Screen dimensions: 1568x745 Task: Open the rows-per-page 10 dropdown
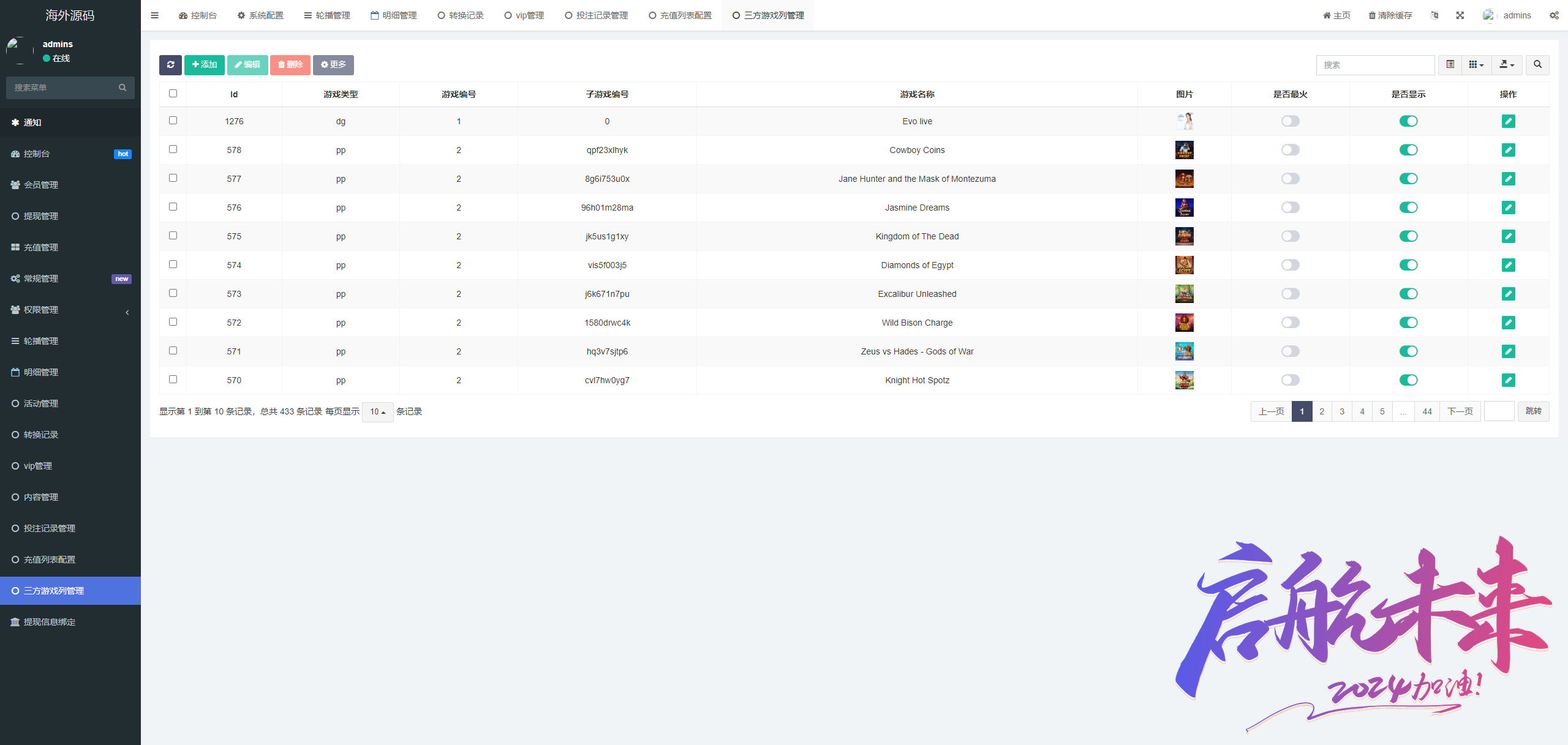pyautogui.click(x=377, y=412)
